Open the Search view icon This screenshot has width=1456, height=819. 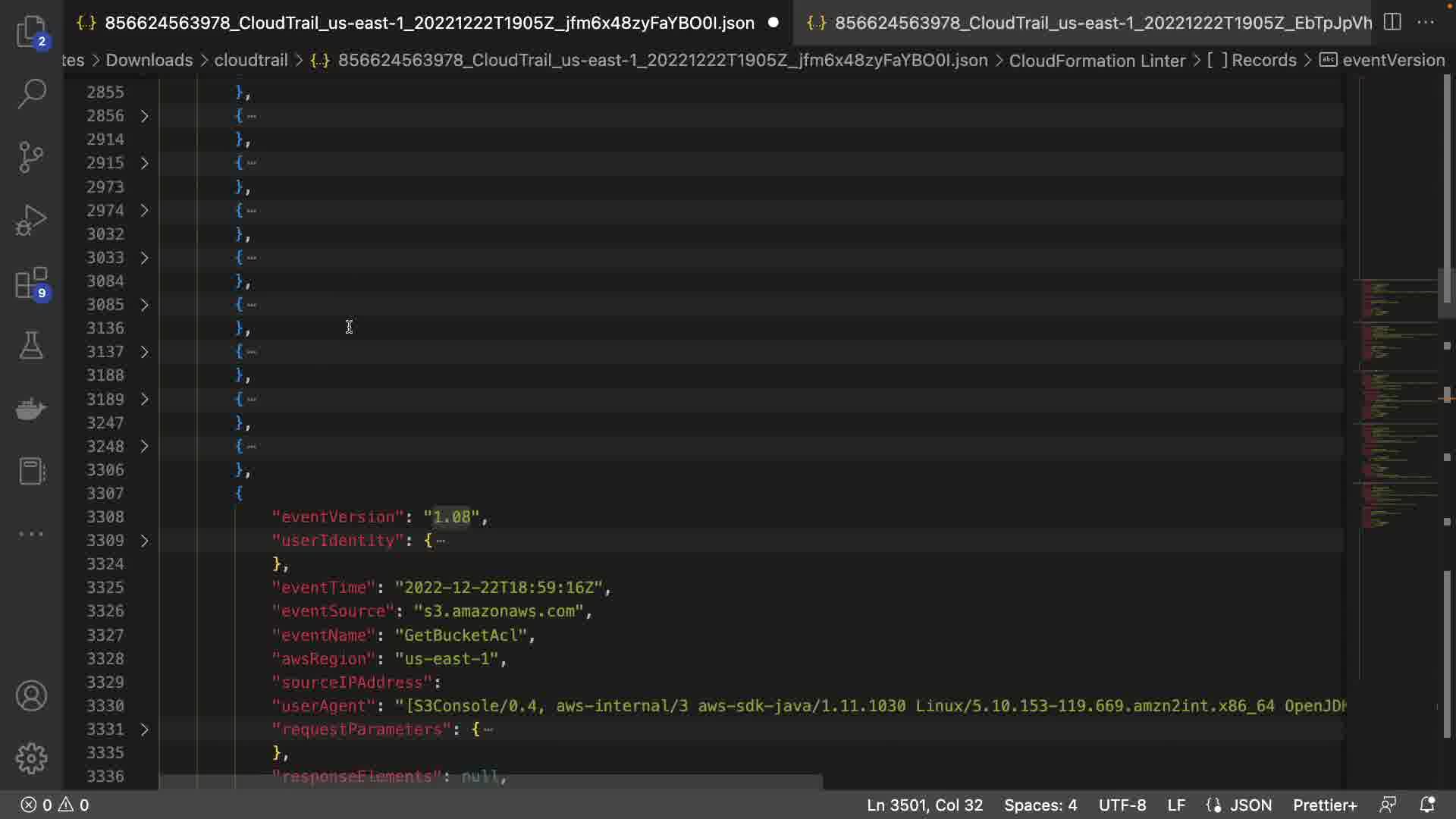(x=31, y=94)
